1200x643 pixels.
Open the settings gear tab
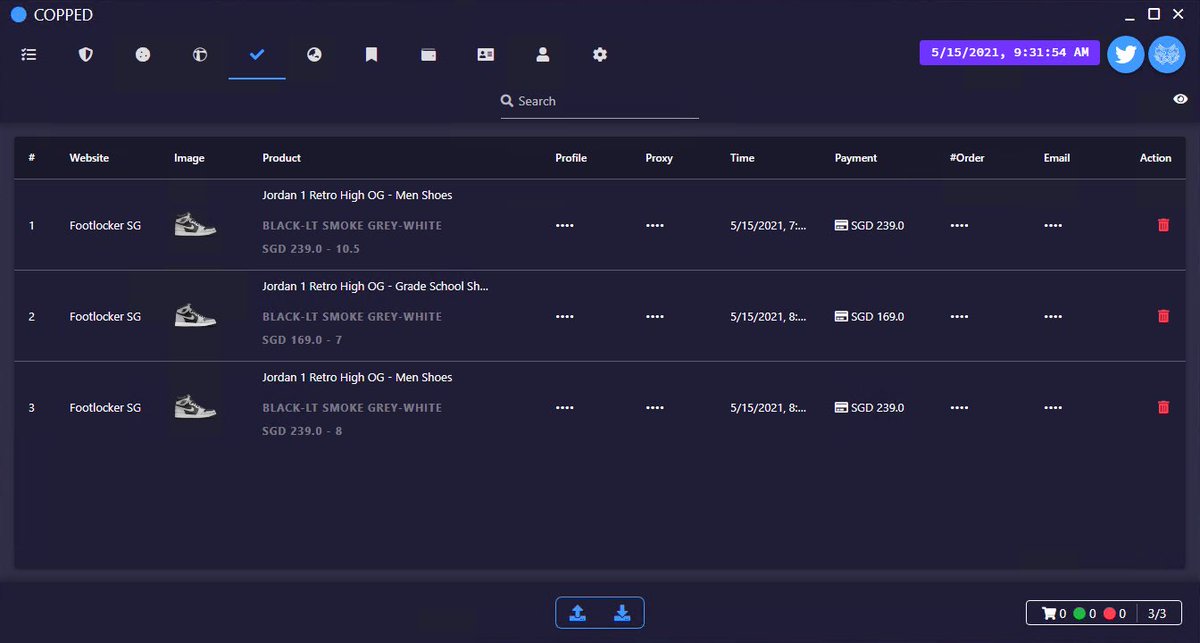pyautogui.click(x=600, y=55)
